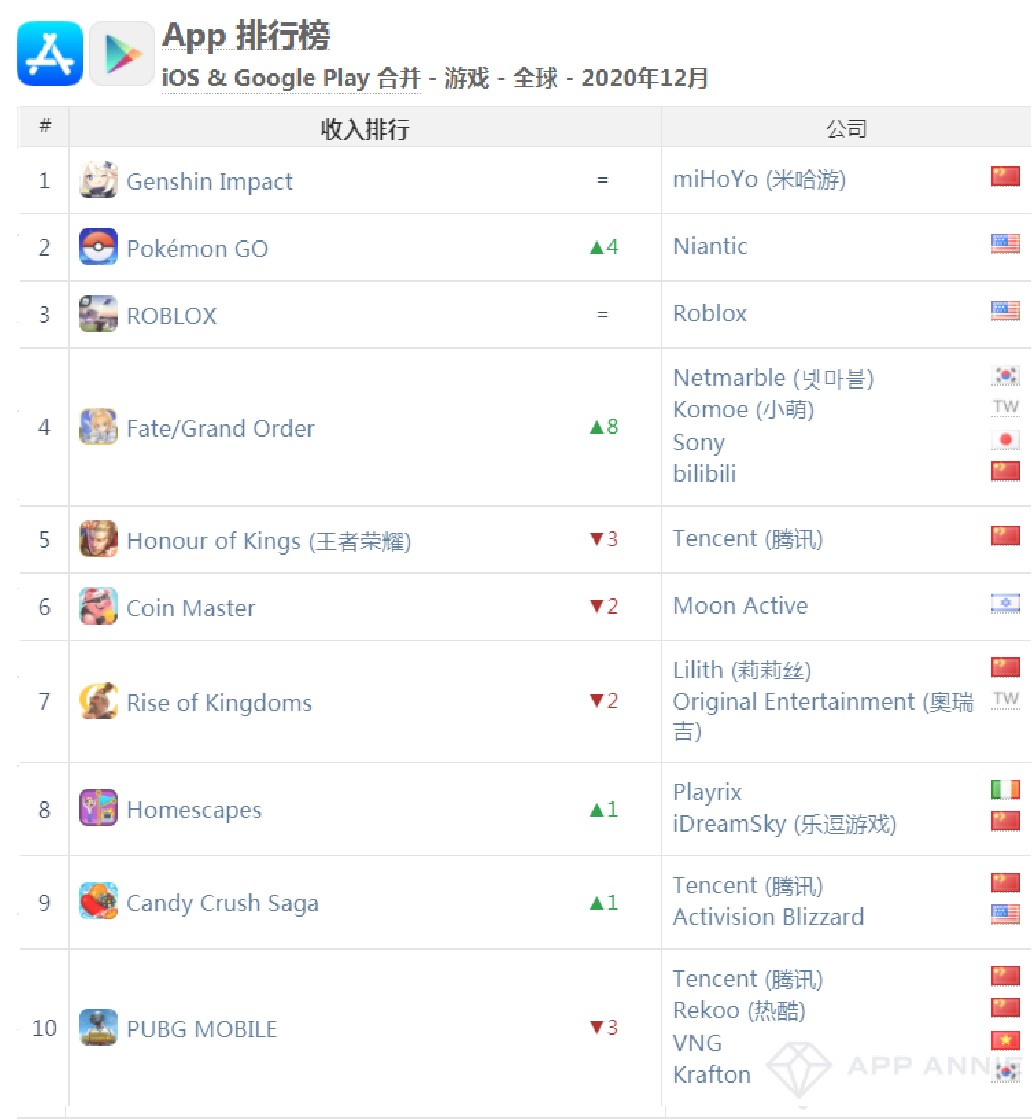
Task: Open the Pokémon GO app icon
Action: point(99,247)
